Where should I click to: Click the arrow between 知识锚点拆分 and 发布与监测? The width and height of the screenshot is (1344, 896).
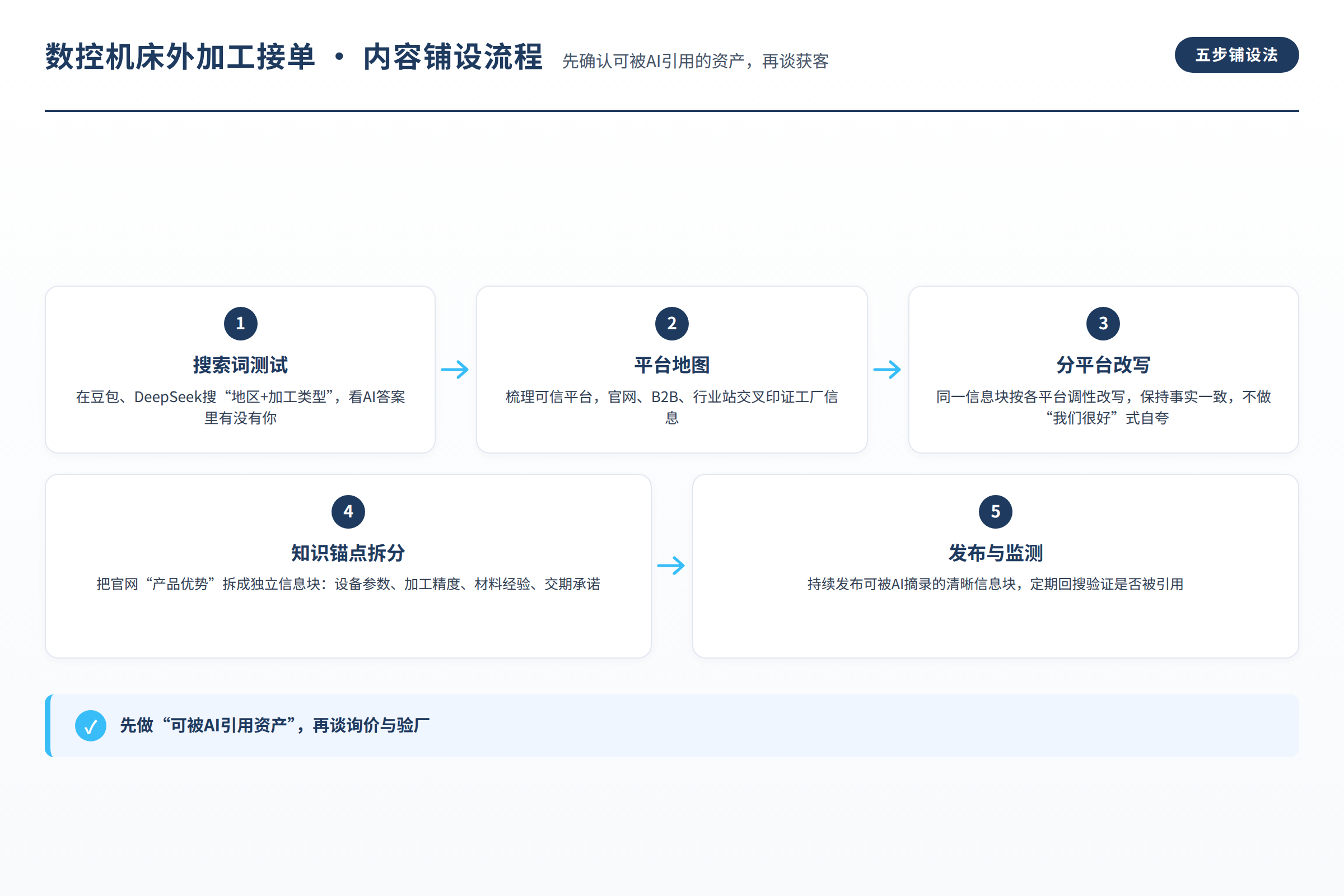671,566
